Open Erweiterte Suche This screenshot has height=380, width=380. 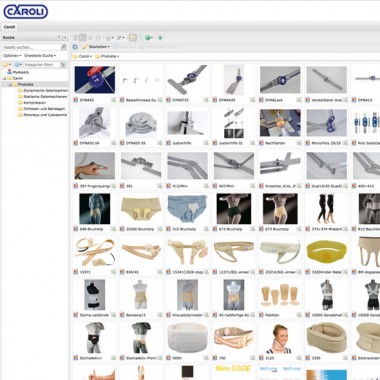(40, 56)
